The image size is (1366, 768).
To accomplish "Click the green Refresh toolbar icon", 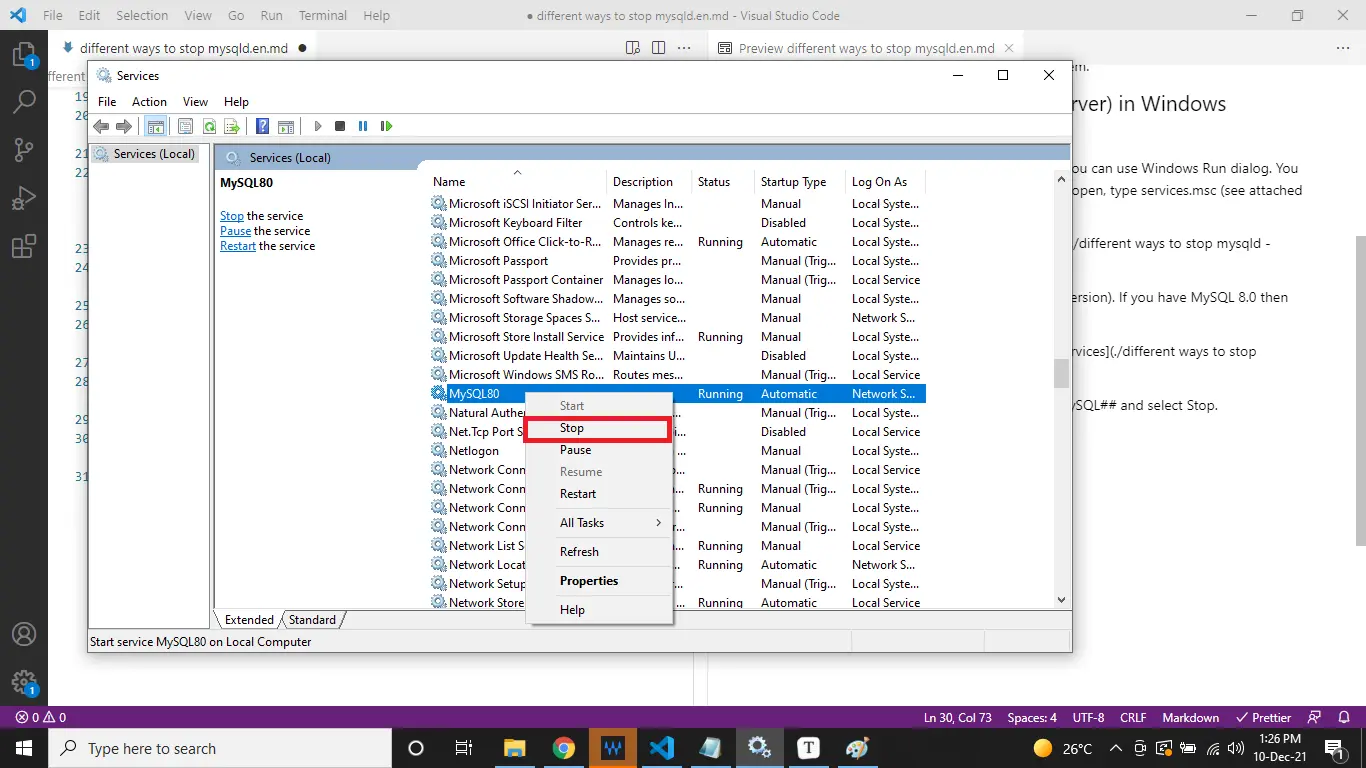I will [x=209, y=126].
